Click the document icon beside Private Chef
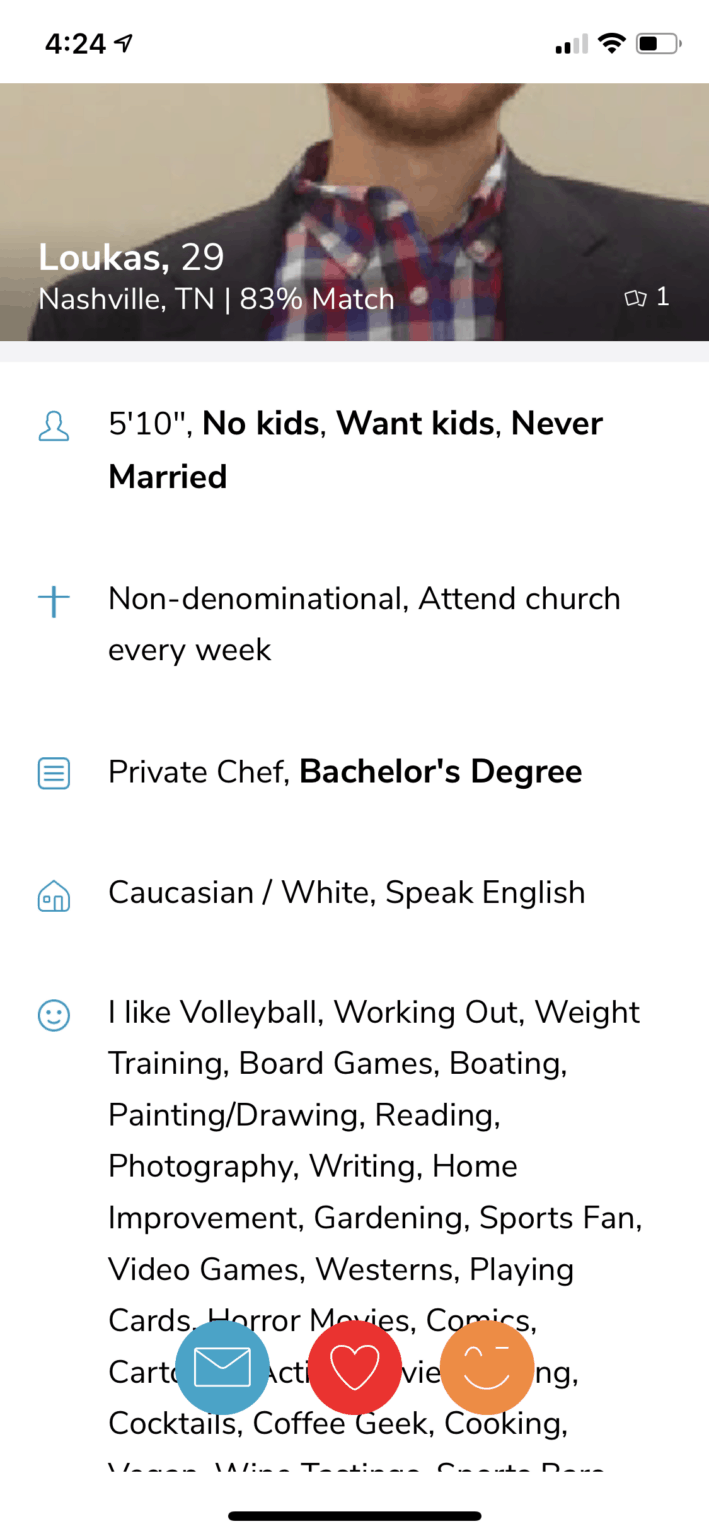This screenshot has width=709, height=1536. (54, 772)
